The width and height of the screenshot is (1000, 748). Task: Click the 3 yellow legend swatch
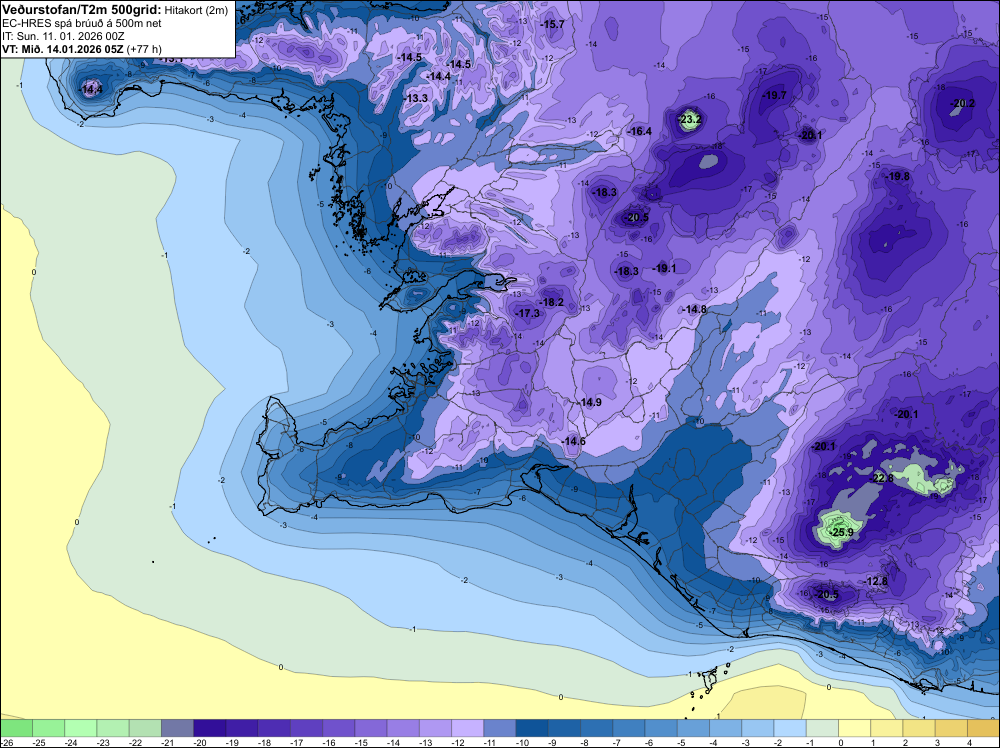pyautogui.click(x=952, y=728)
